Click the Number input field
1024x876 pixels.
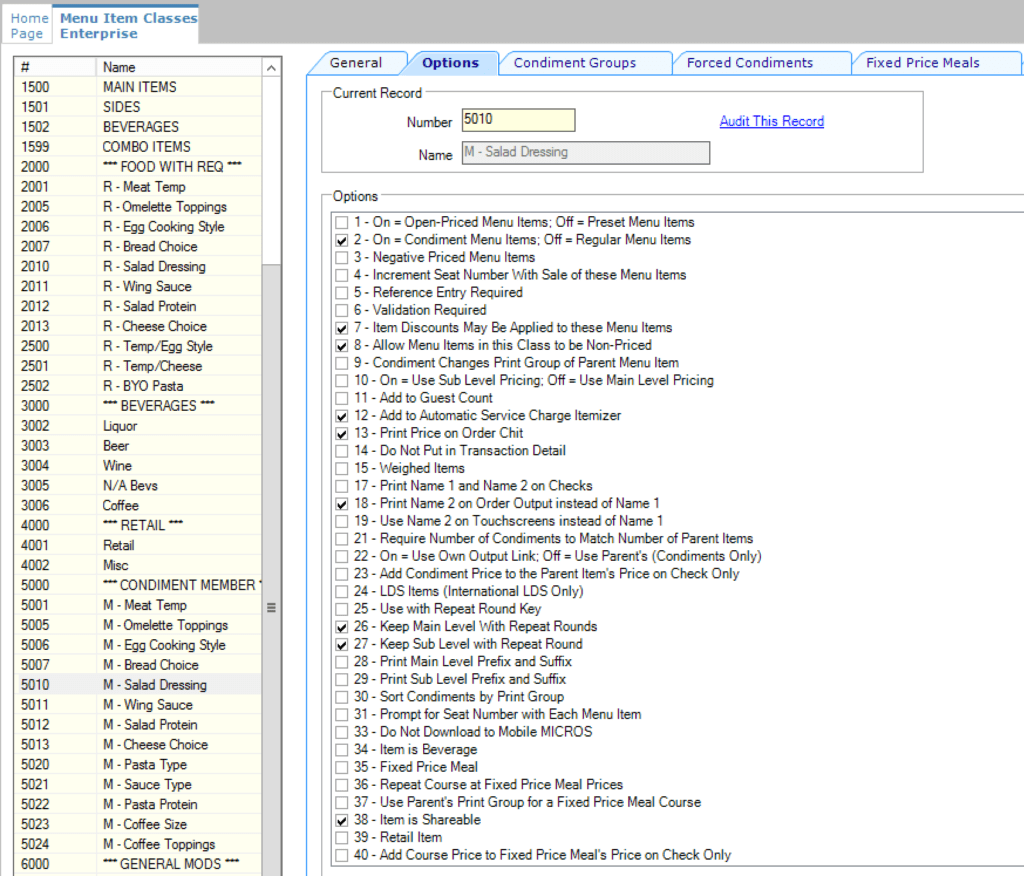[519, 120]
